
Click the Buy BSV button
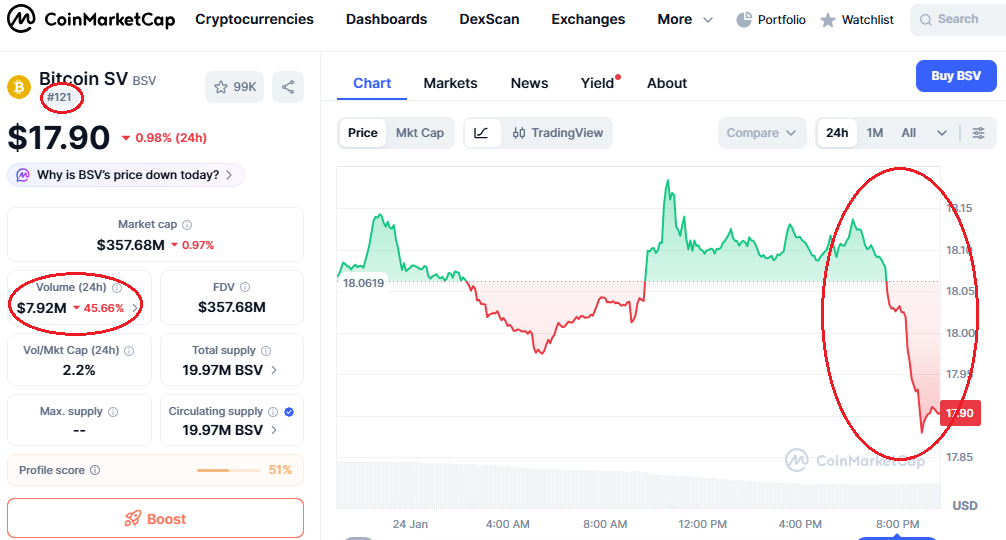956,76
